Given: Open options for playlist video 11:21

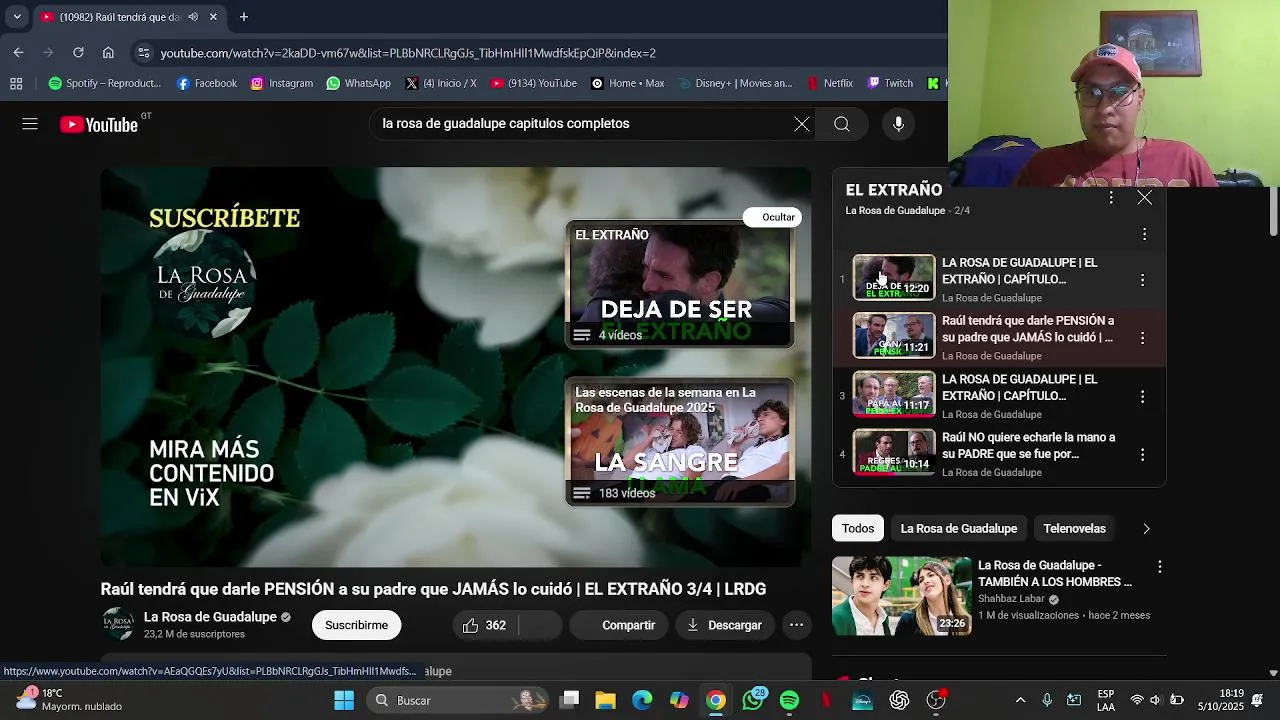Looking at the screenshot, I should [x=1142, y=338].
